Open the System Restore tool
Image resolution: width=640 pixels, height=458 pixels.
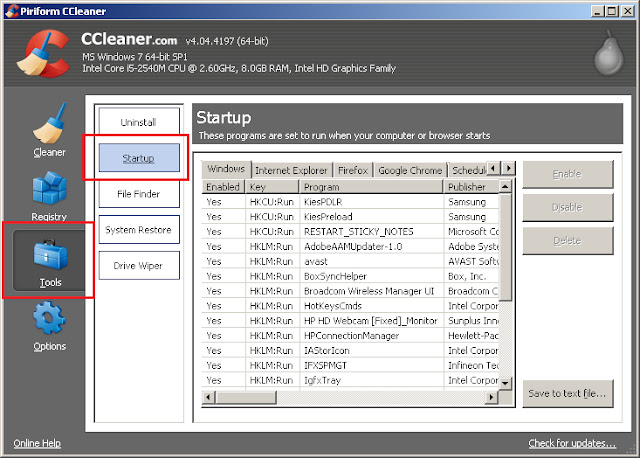pyautogui.click(x=139, y=229)
